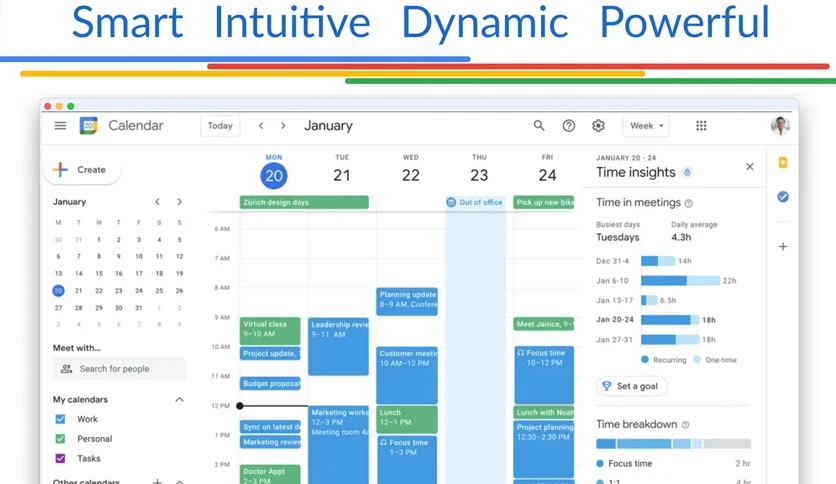Click the Jan 20-24 meeting hours bar
This screenshot has width=836, height=484.
pos(670,320)
